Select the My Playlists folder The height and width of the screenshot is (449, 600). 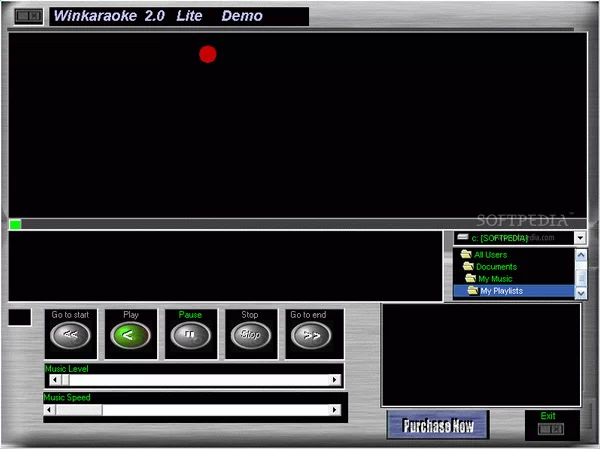(514, 291)
